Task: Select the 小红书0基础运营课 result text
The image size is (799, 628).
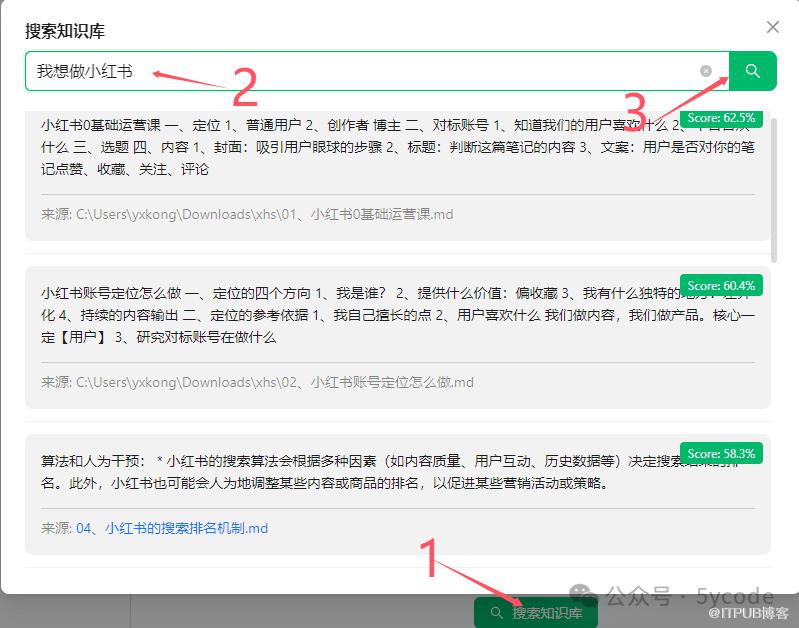Action: (397, 147)
